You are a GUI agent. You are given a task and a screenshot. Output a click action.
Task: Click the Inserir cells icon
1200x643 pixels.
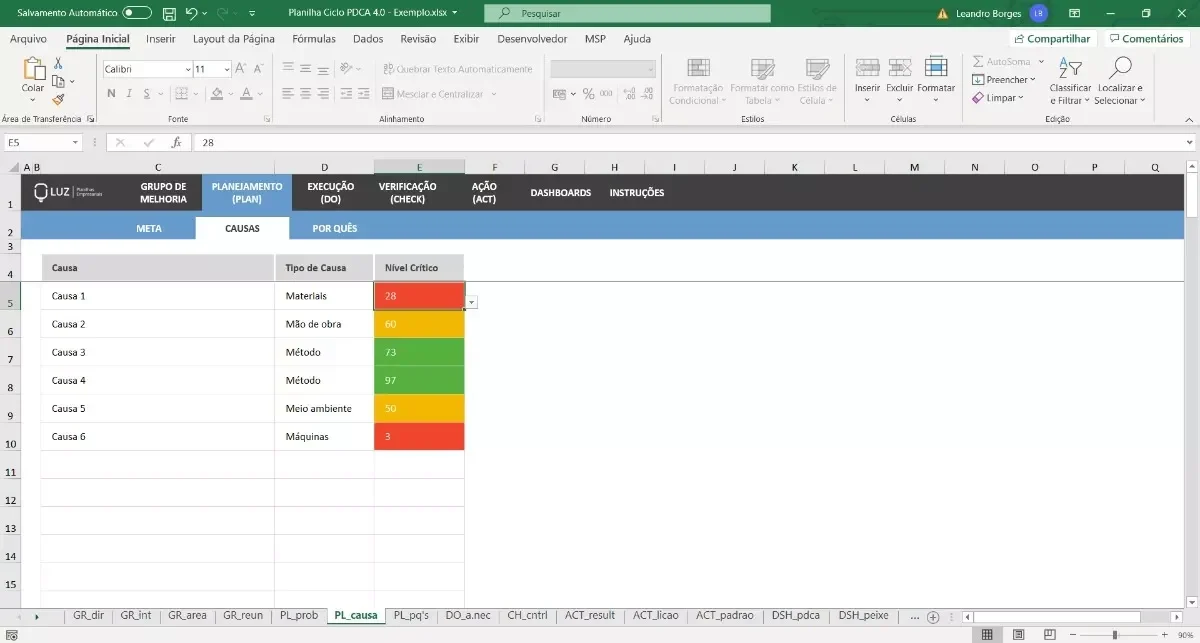(x=867, y=68)
